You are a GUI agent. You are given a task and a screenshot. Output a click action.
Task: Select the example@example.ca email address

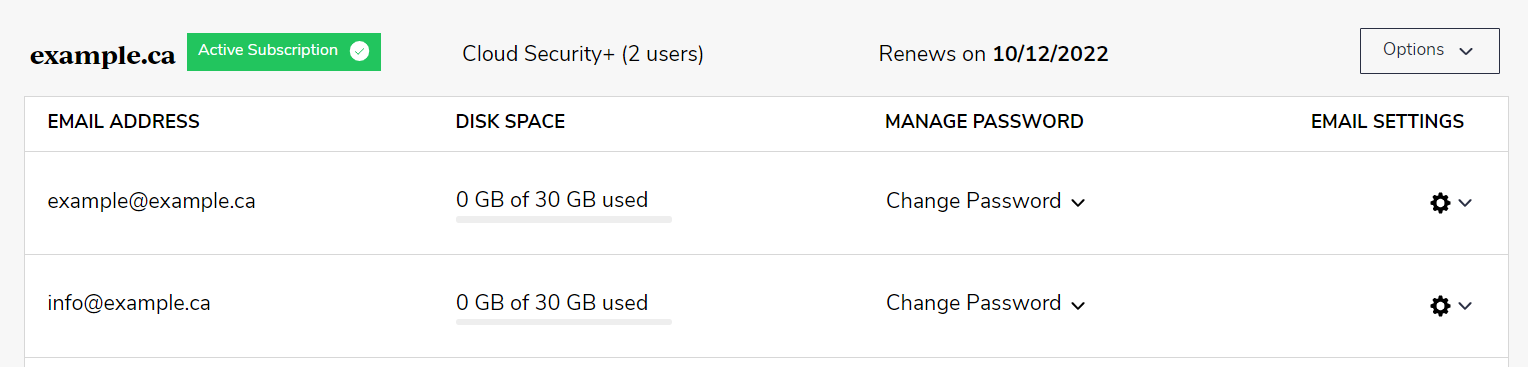click(151, 201)
